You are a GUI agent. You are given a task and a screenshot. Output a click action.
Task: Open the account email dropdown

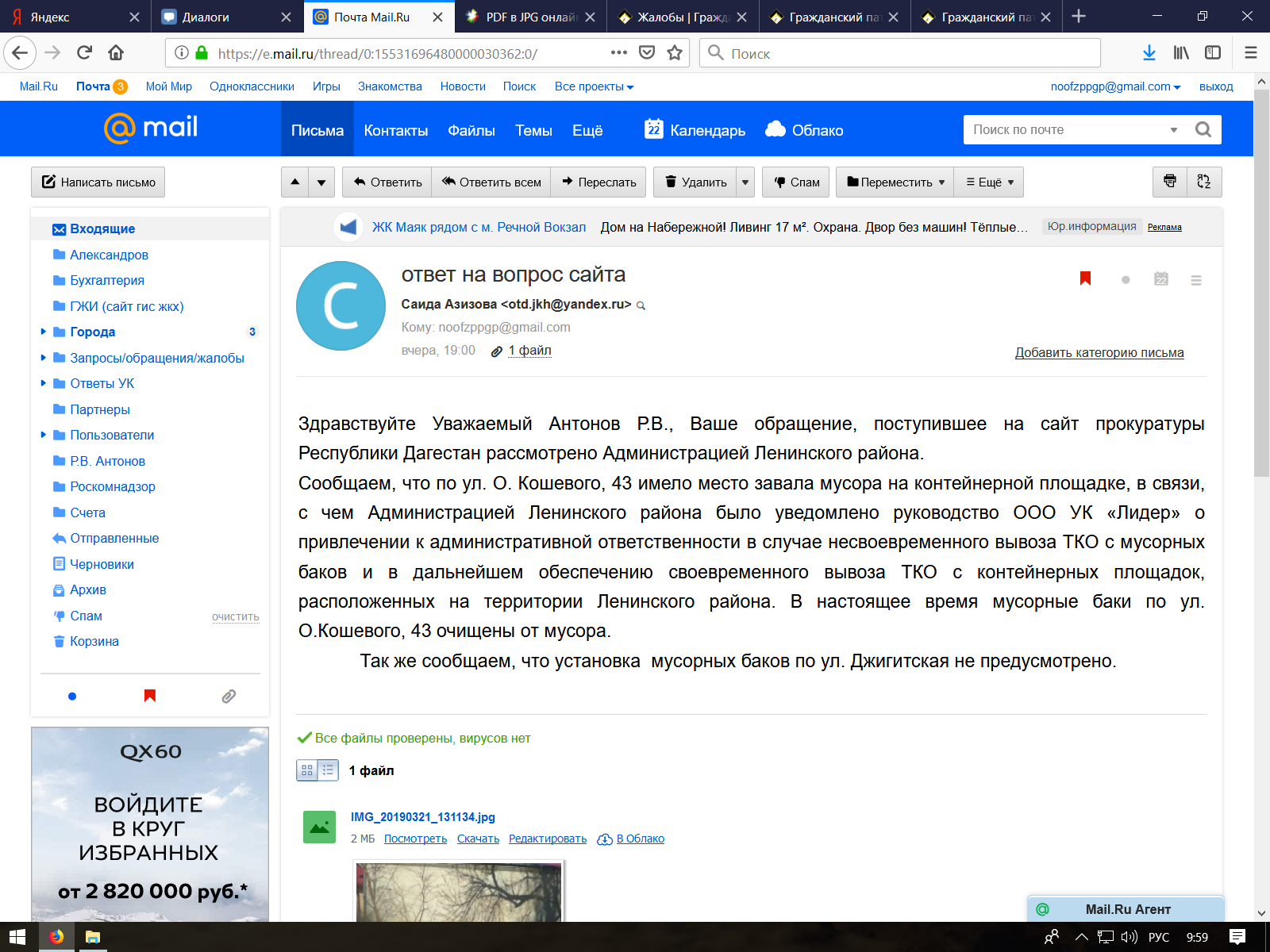tap(1115, 86)
